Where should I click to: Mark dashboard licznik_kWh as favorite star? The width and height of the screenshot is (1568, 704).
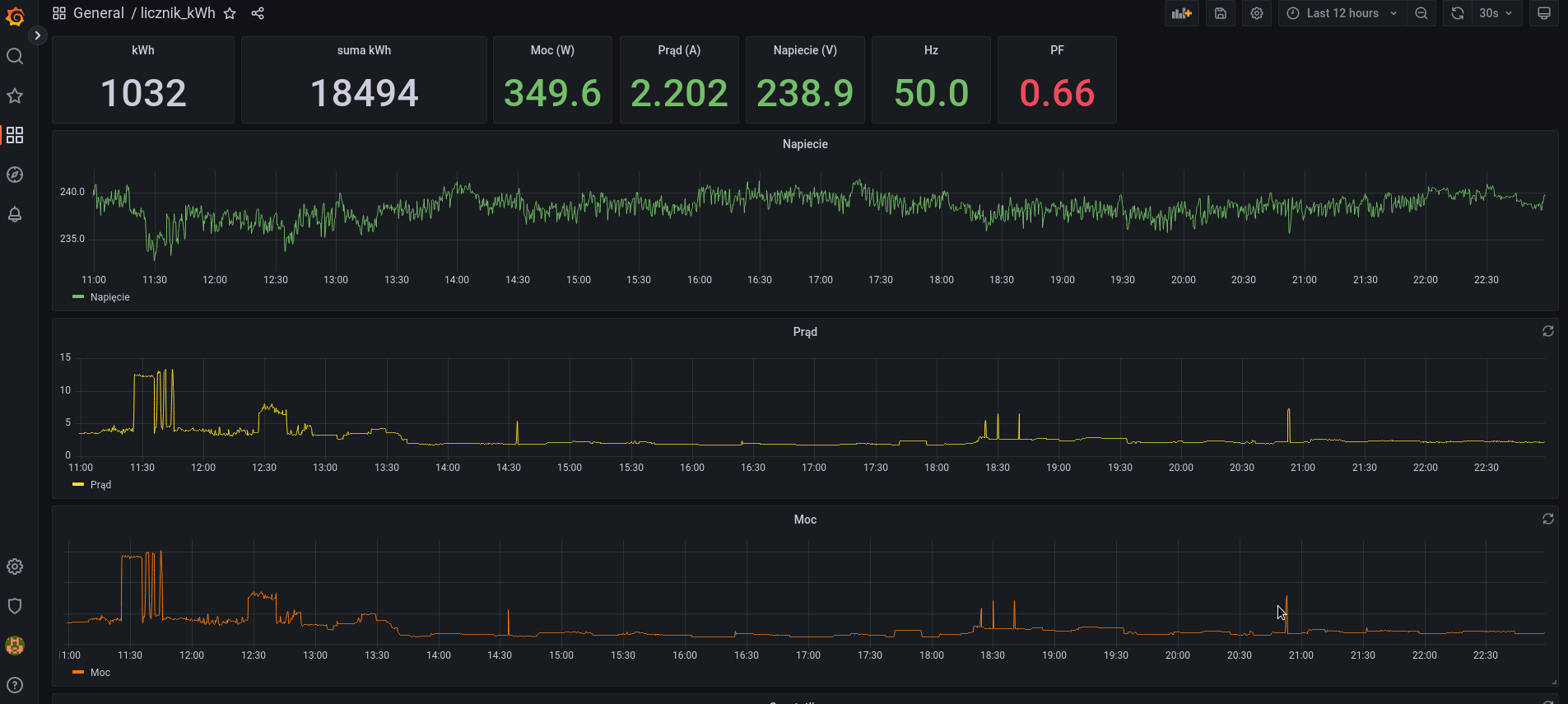[x=230, y=13]
